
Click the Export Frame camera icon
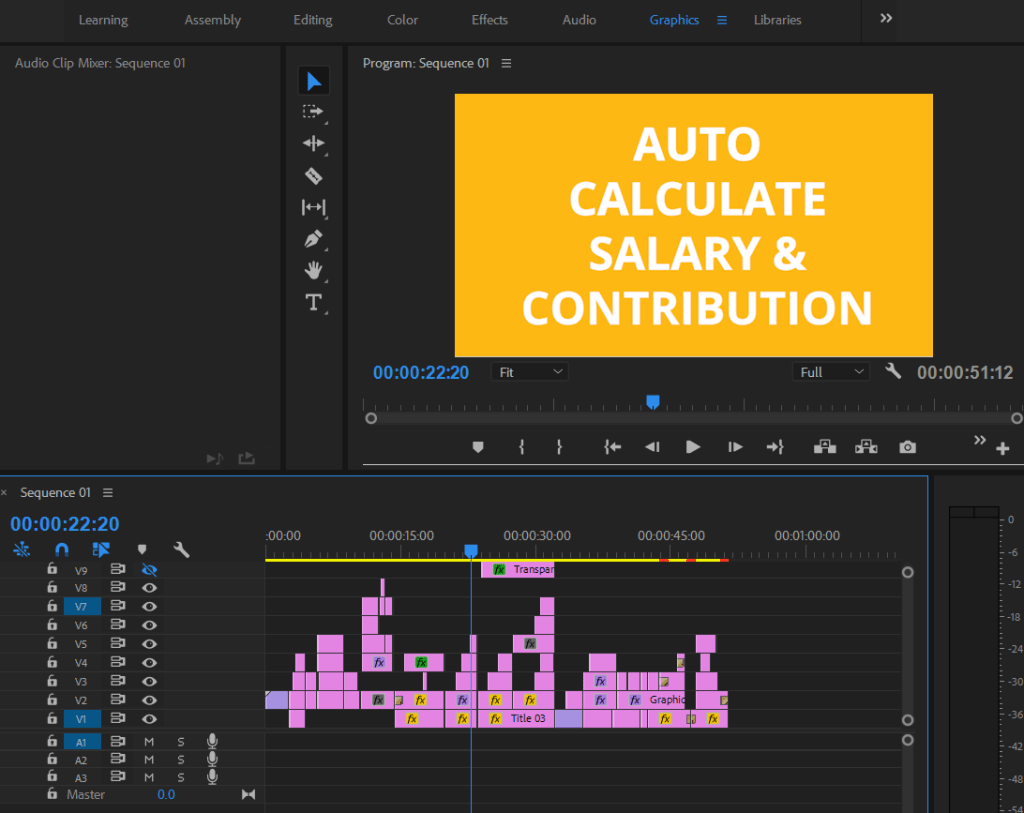pos(907,447)
